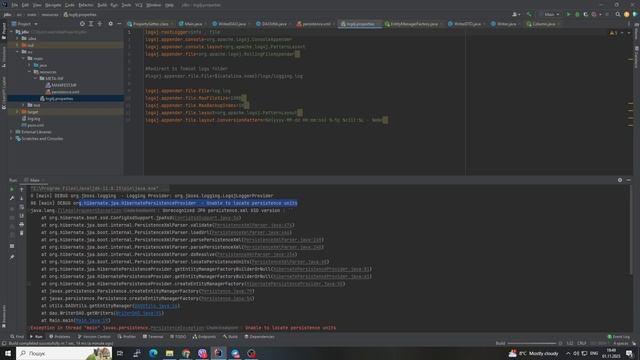
Task: Collapse the main folder node
Action: tap(23, 58)
